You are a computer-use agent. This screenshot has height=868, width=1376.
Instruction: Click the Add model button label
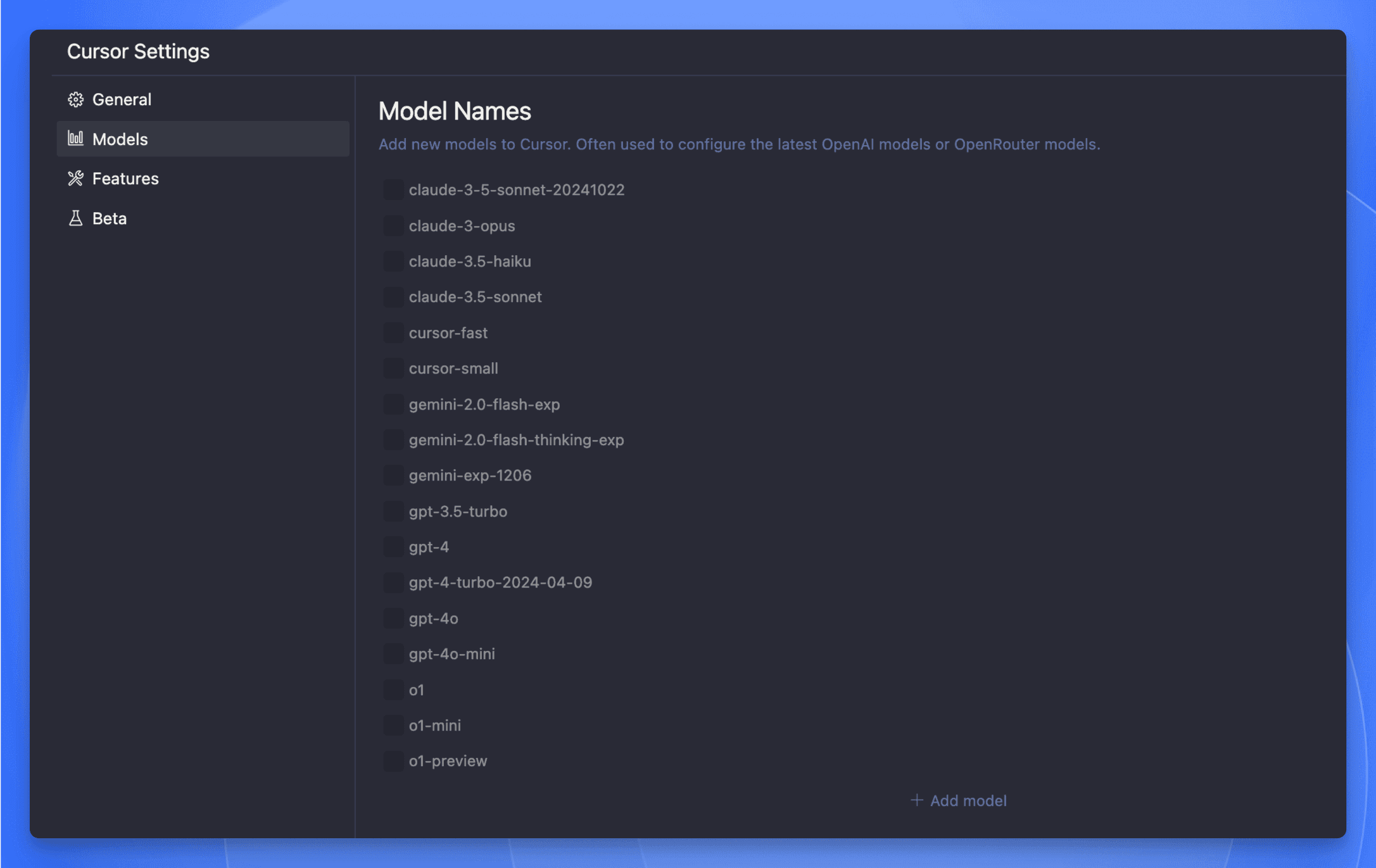click(968, 801)
